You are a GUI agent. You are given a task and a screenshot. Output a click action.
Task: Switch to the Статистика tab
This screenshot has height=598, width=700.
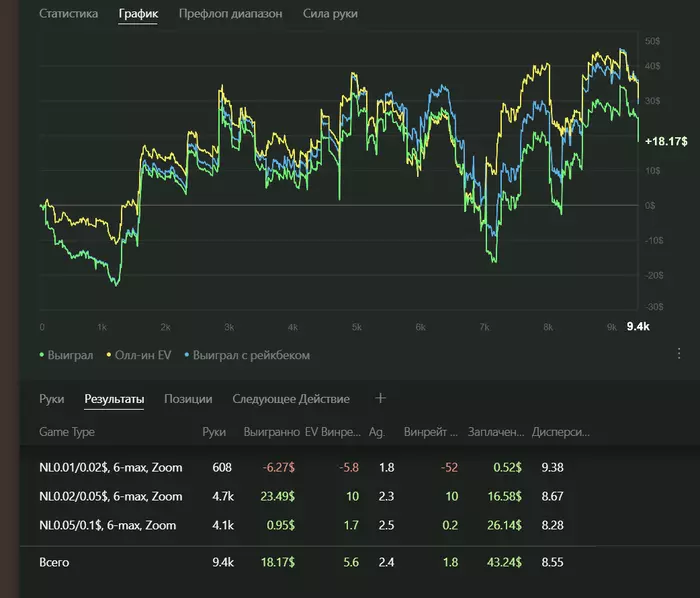(x=68, y=14)
